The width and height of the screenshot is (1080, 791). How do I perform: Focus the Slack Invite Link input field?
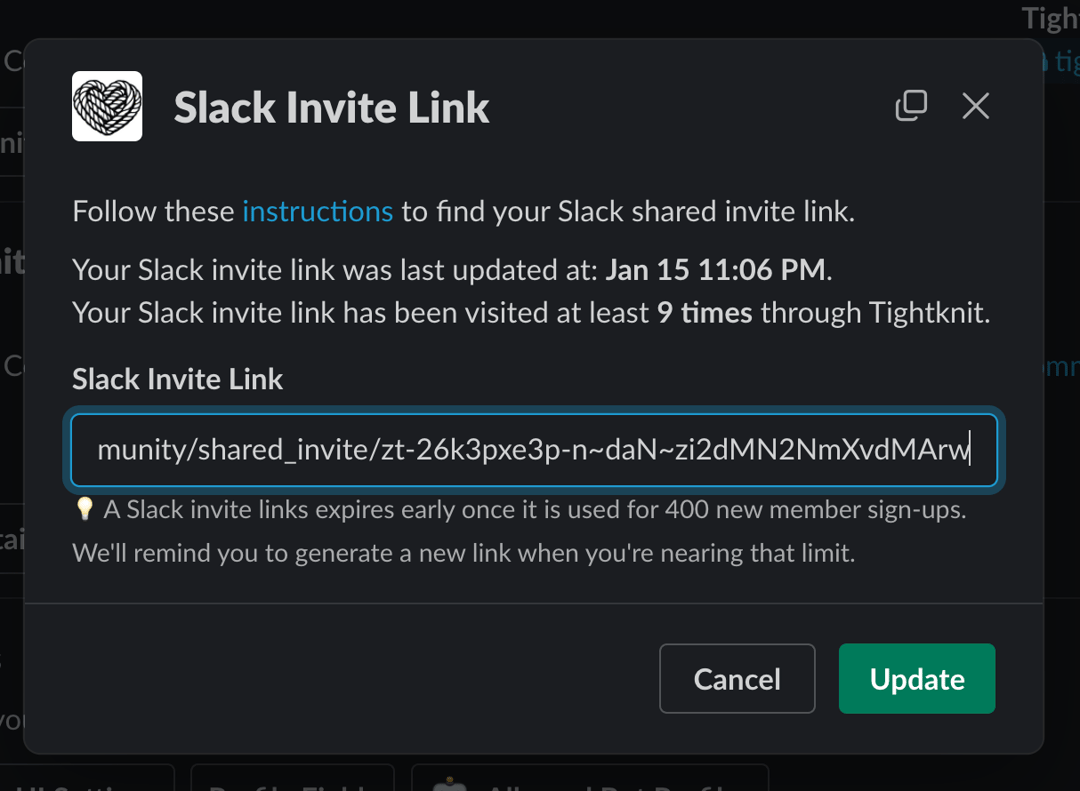tap(535, 450)
